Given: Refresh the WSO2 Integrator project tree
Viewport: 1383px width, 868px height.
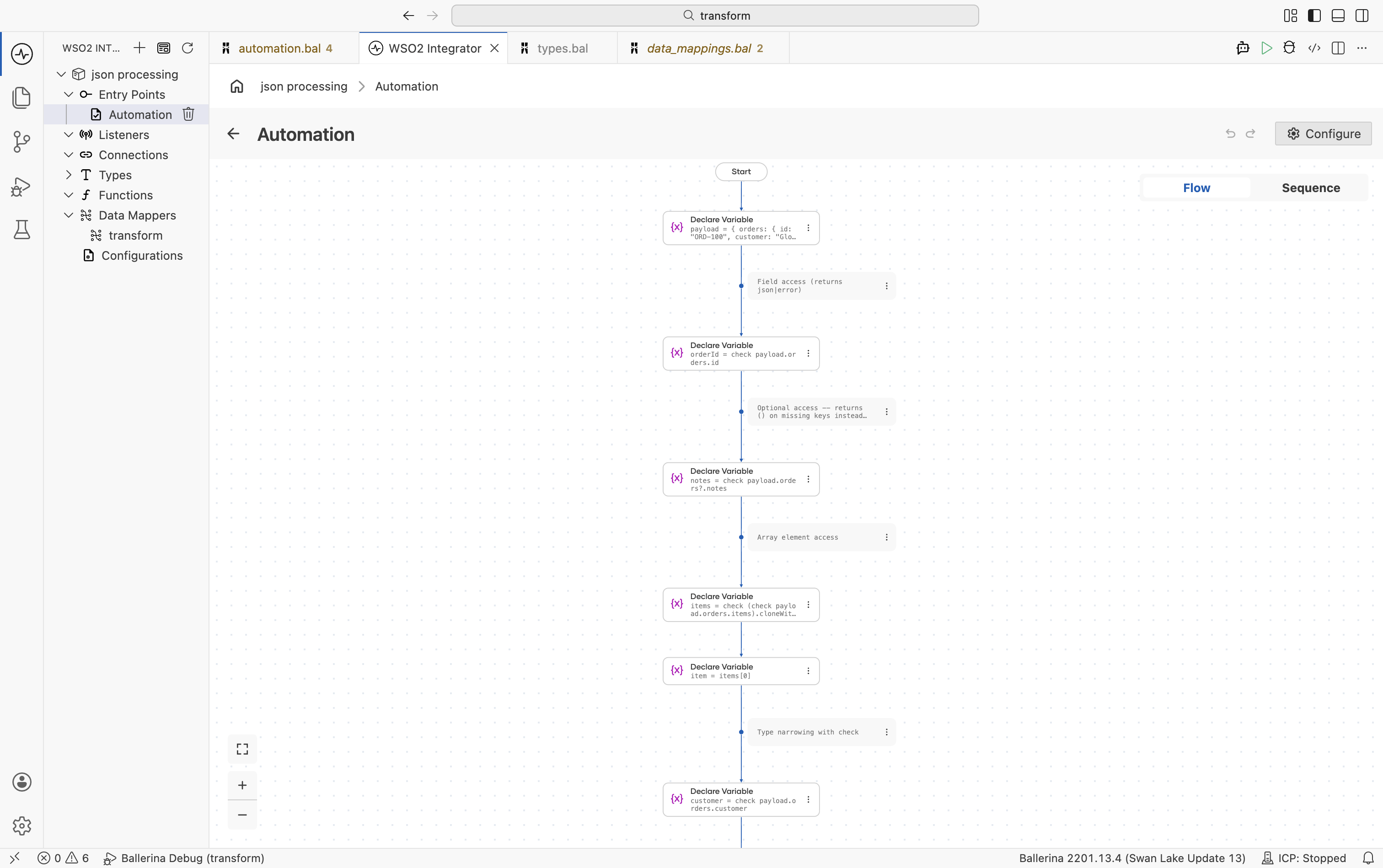Looking at the screenshot, I should pos(188,48).
